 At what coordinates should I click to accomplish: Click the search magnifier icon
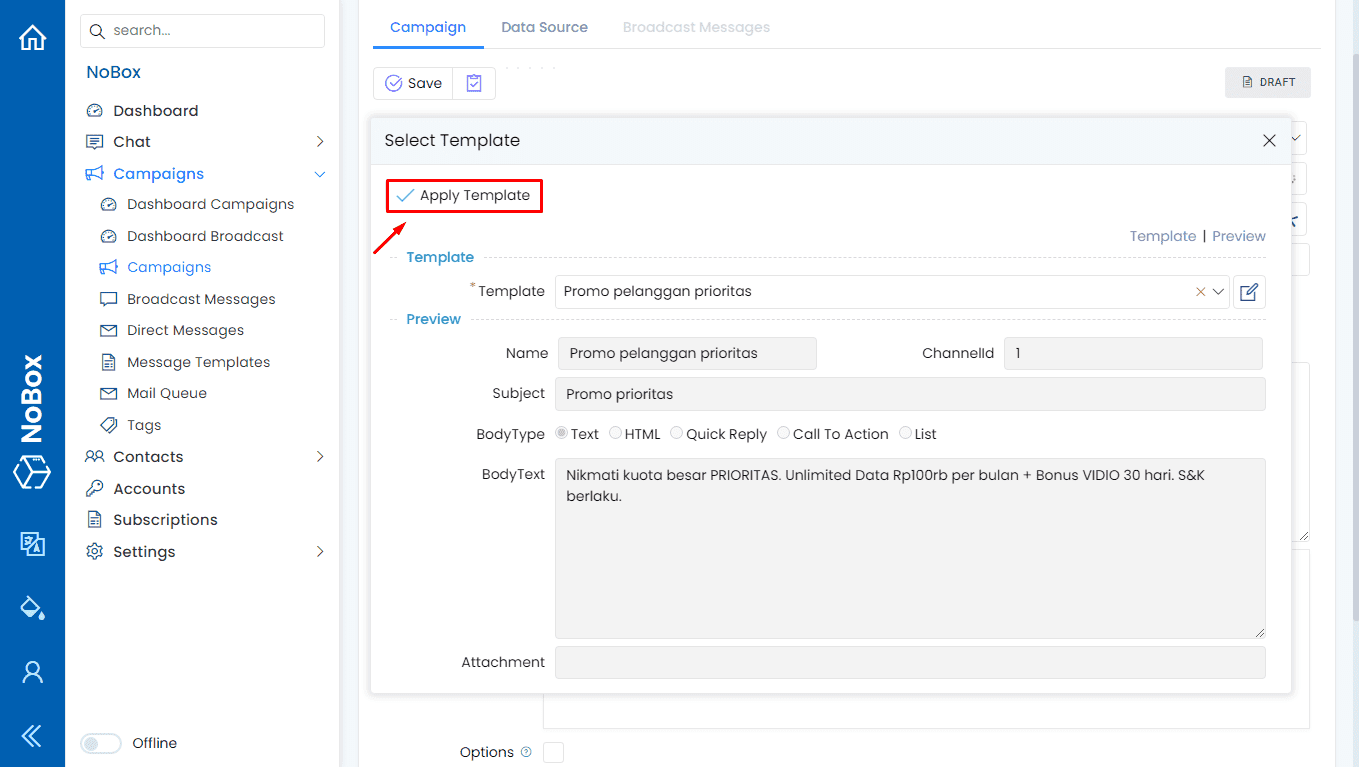coord(96,30)
